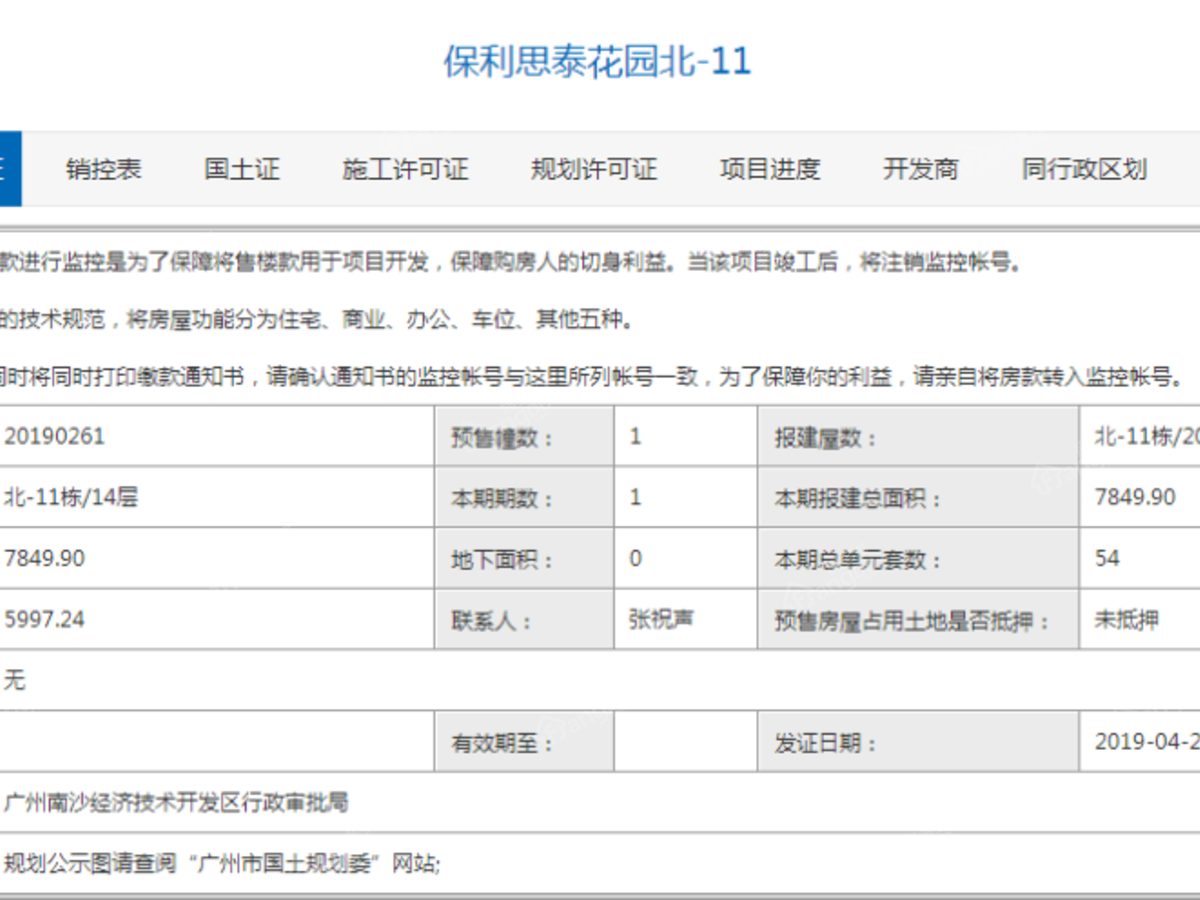Select the permit number 20190261
This screenshot has height=900, width=1200.
(x=54, y=437)
